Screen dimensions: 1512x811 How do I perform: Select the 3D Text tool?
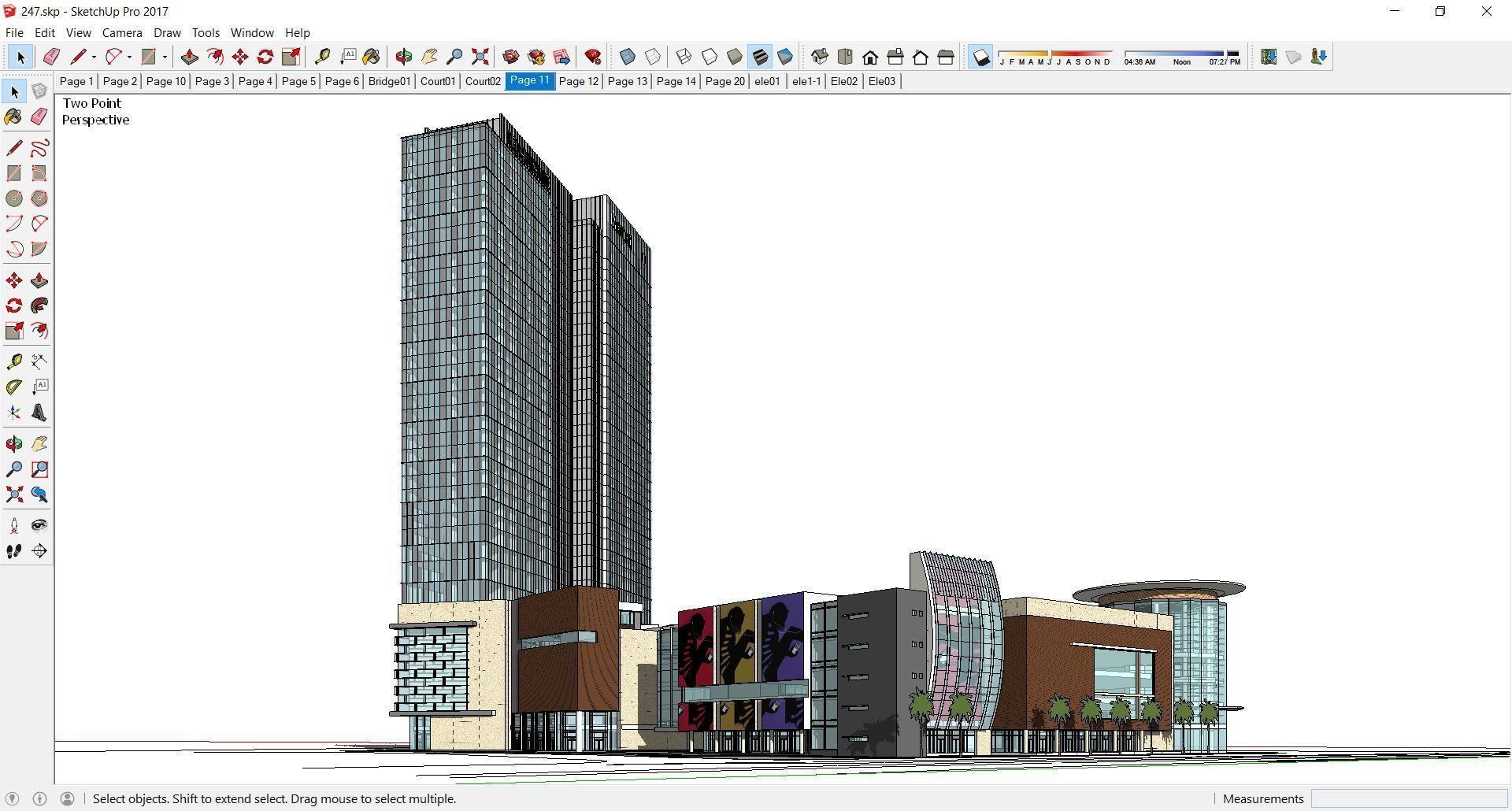pyautogui.click(x=39, y=412)
